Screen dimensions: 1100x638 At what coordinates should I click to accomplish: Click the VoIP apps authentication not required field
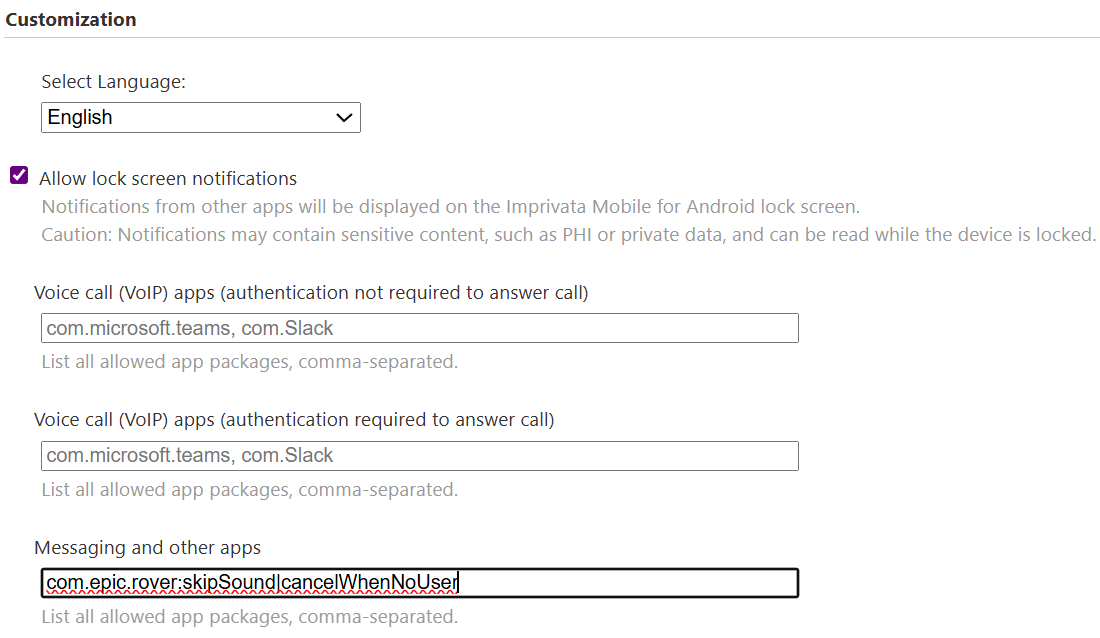point(420,328)
